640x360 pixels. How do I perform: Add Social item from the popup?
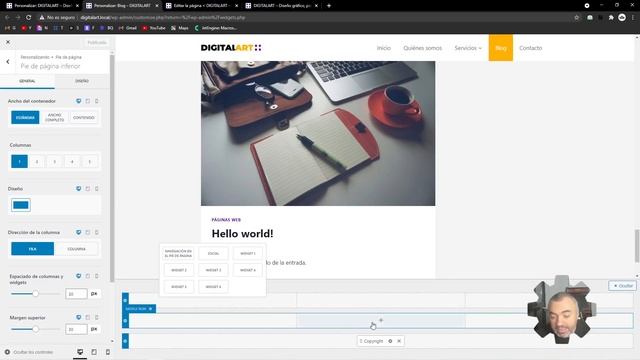213,253
